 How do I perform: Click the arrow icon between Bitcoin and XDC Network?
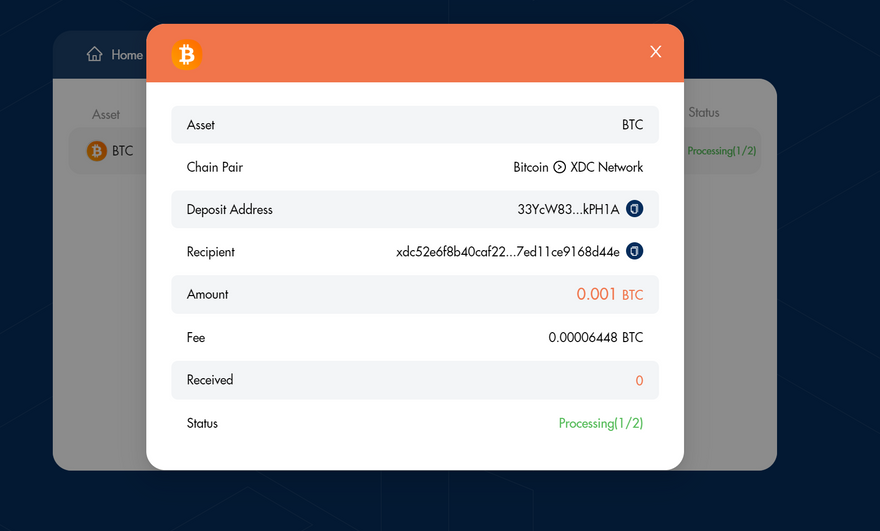click(x=559, y=167)
